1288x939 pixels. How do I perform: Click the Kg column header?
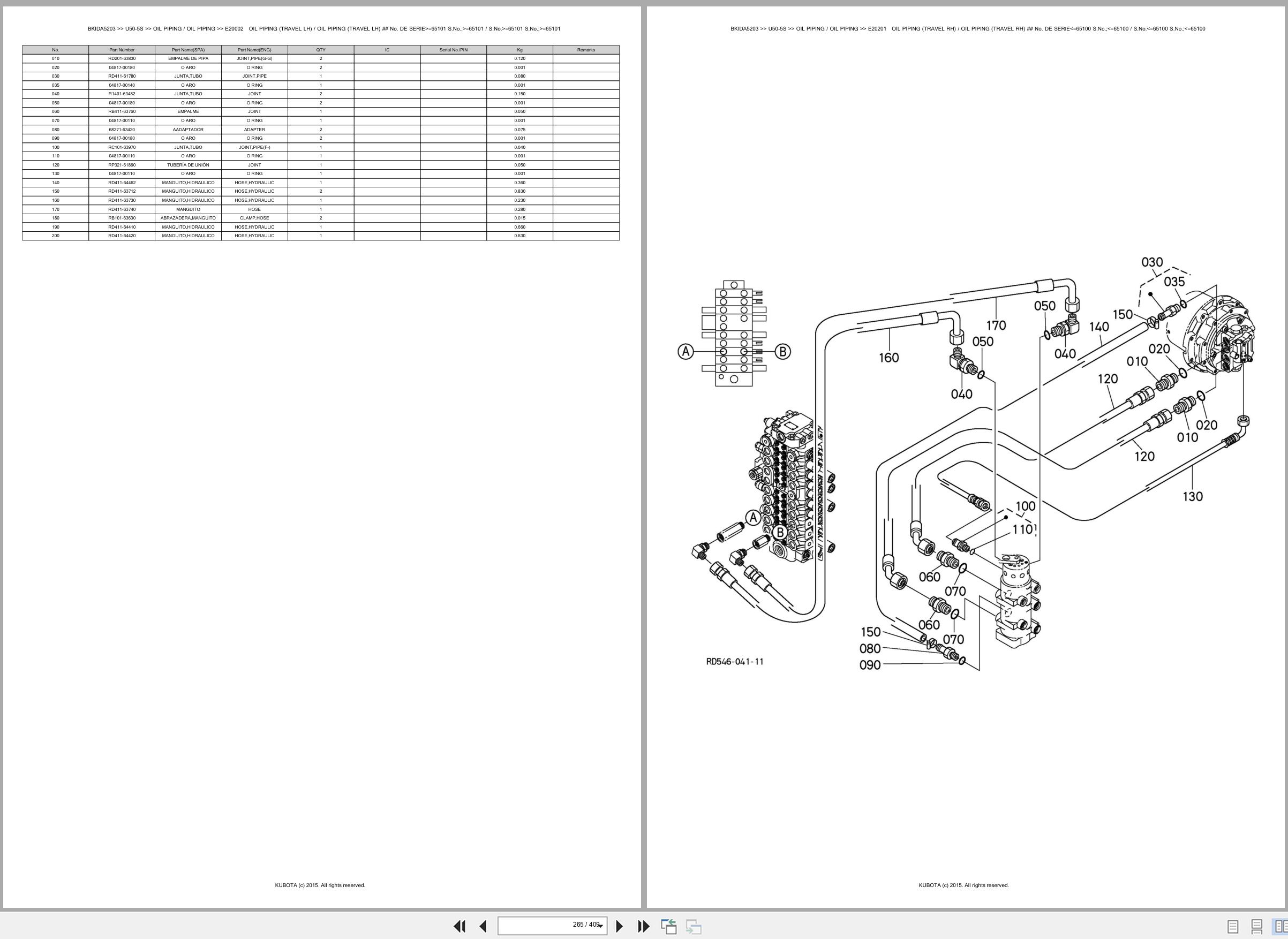[x=519, y=50]
